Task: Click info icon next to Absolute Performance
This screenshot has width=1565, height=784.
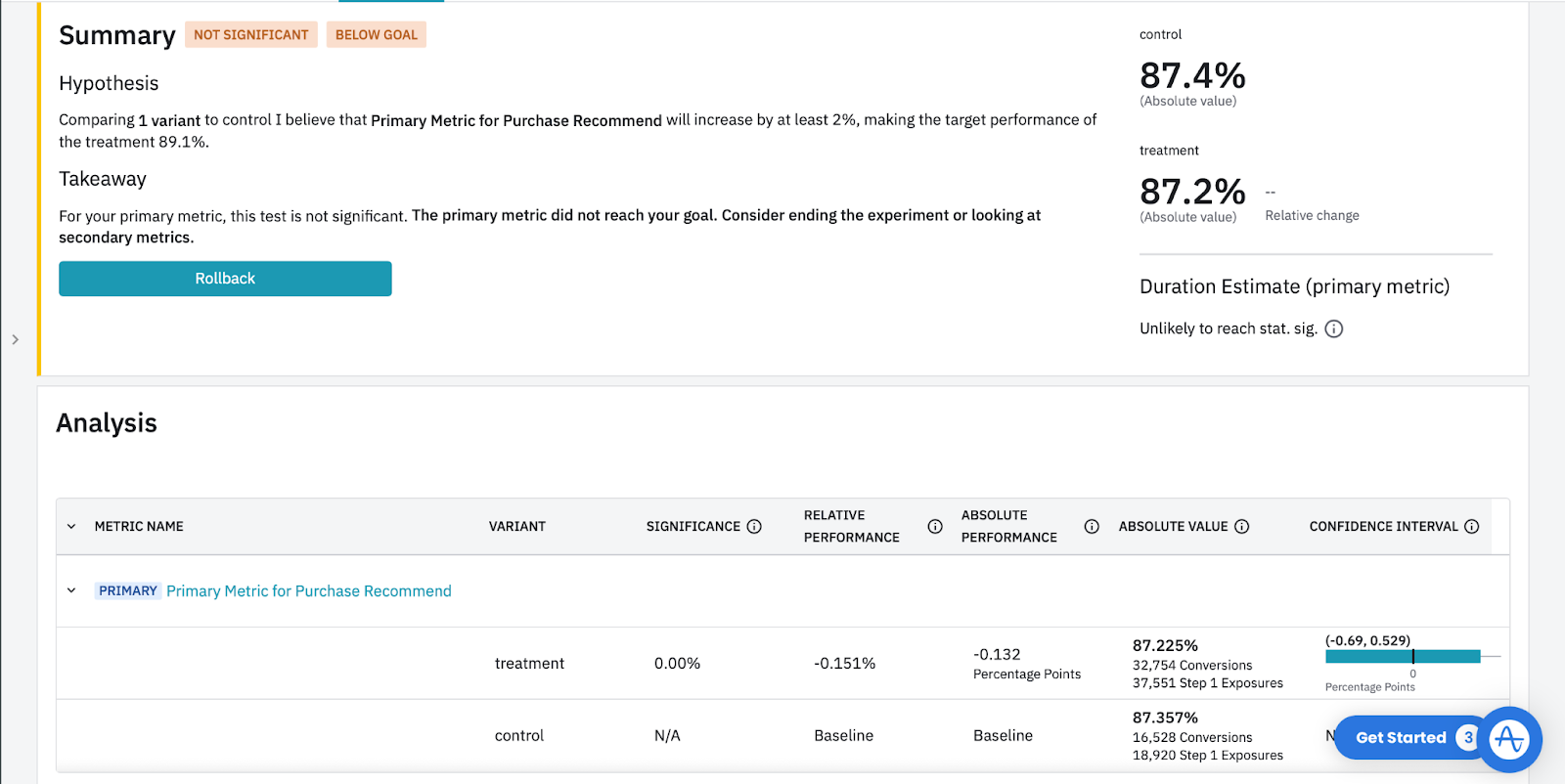Action: click(1092, 526)
